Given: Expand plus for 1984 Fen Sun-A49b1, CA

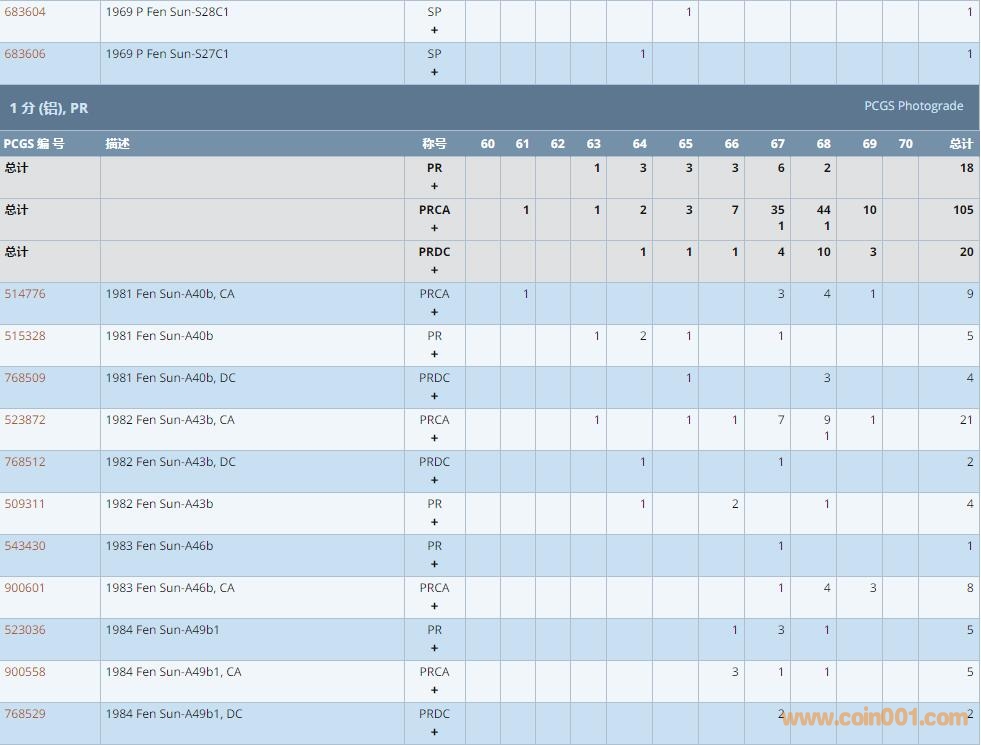Looking at the screenshot, I should [x=434, y=690].
